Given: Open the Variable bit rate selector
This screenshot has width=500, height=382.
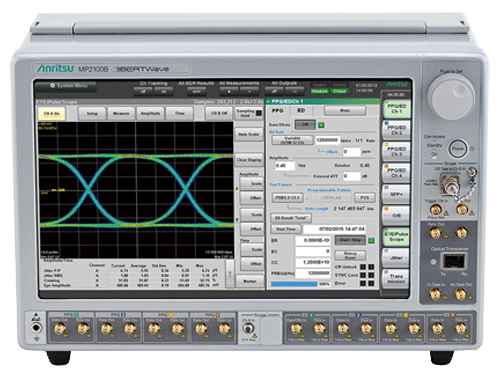Looking at the screenshot, I should click(292, 140).
